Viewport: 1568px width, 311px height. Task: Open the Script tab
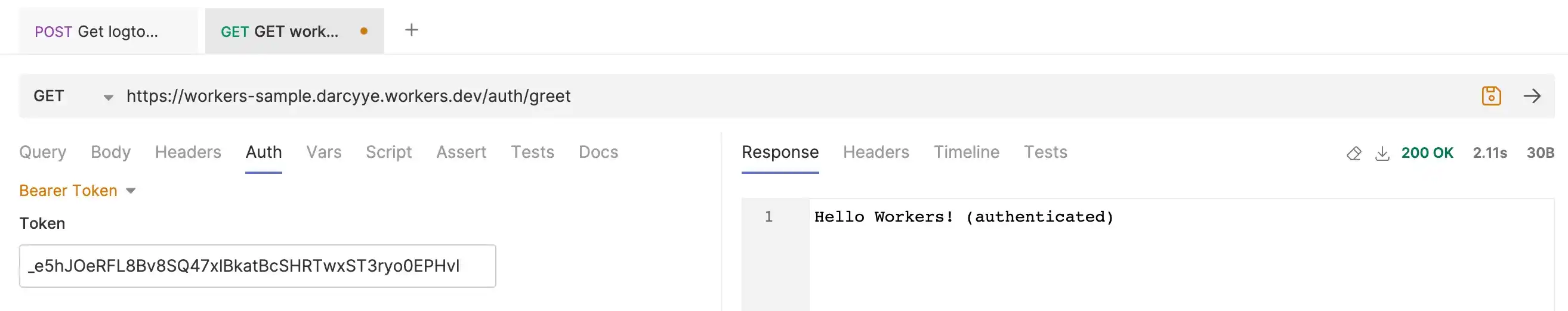pos(388,152)
